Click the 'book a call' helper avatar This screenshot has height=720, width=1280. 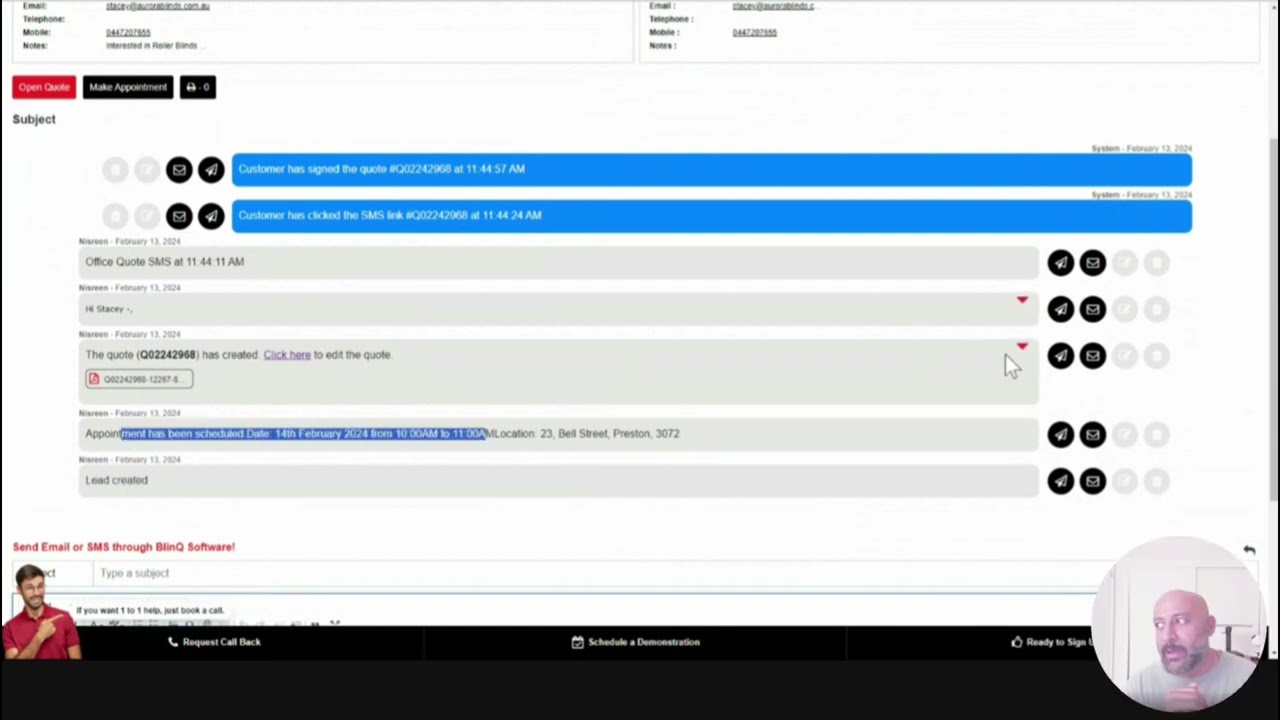pyautogui.click(x=40, y=612)
